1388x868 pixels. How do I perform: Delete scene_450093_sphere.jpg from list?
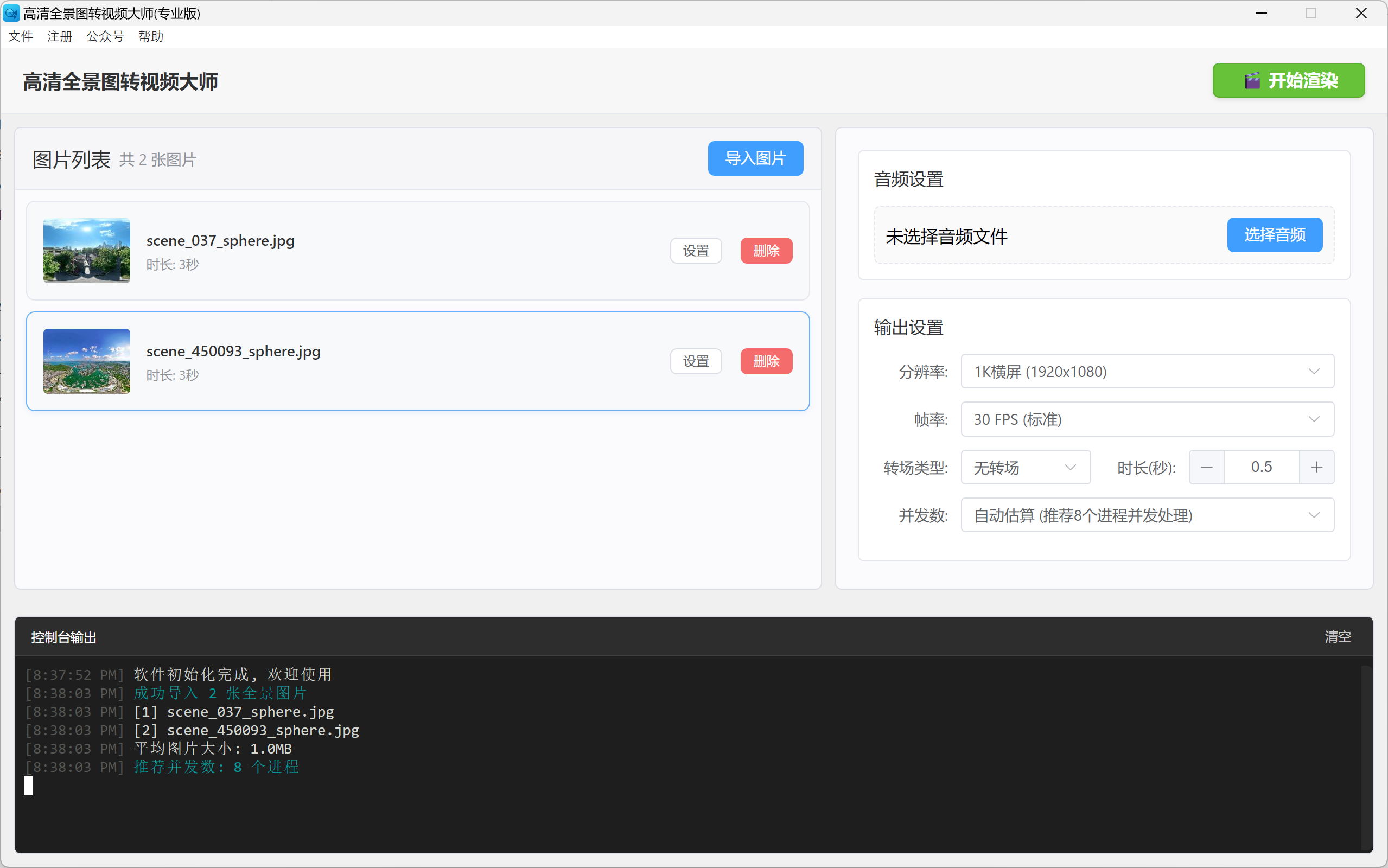click(x=766, y=362)
